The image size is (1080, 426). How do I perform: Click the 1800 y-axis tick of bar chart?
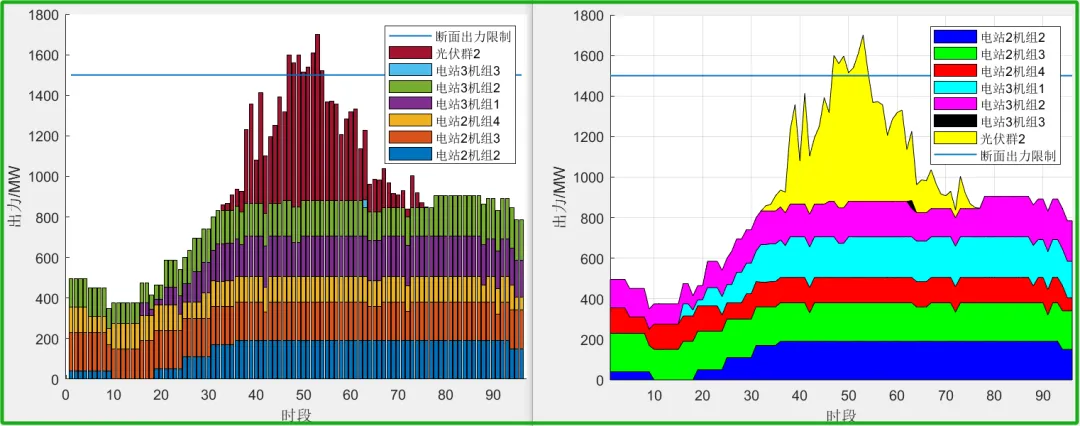point(45,15)
